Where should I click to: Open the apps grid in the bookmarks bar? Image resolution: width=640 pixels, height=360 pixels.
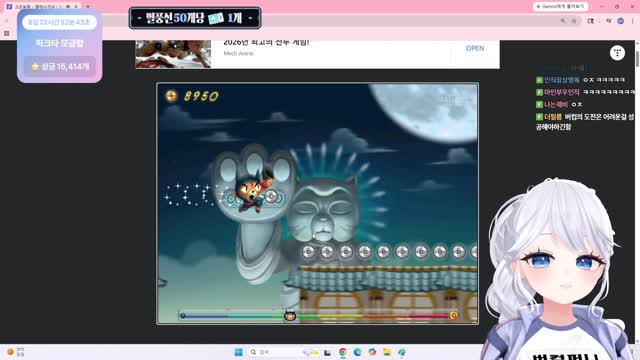point(7,33)
